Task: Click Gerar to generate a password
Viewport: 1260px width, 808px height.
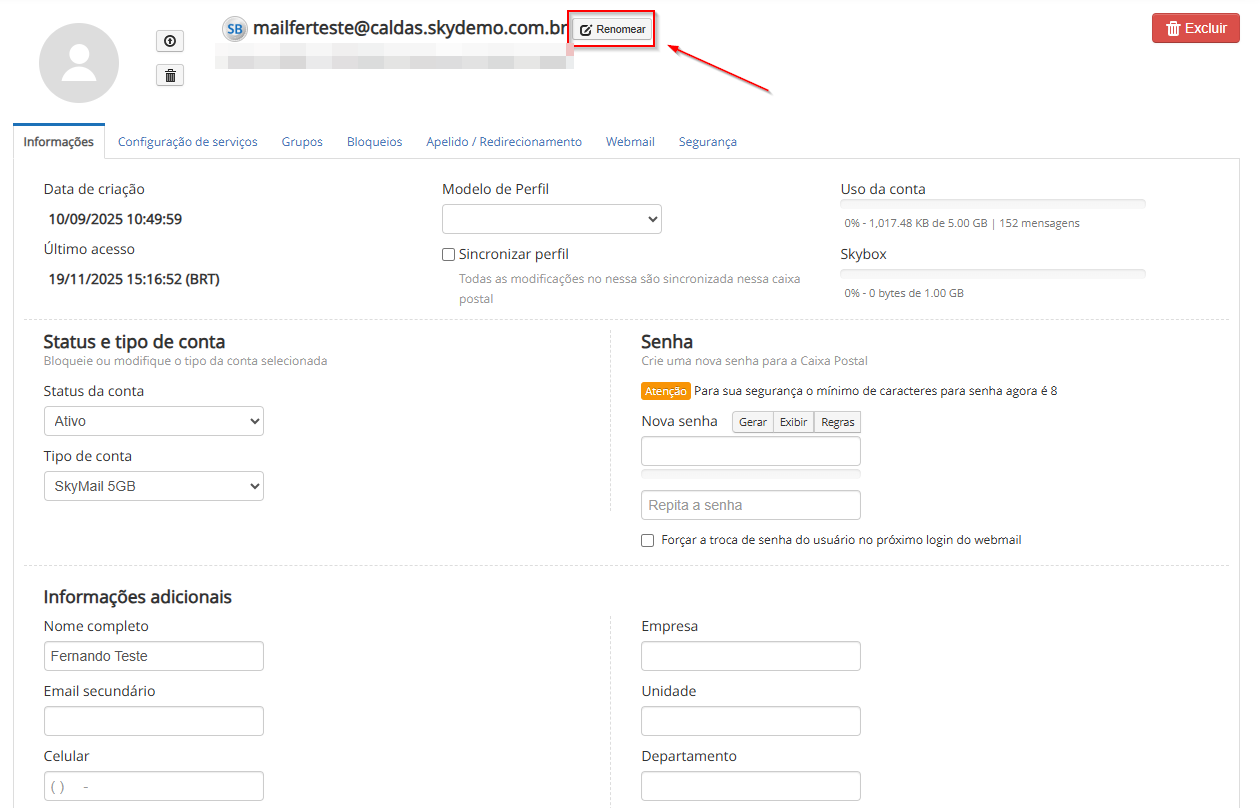Action: [752, 422]
